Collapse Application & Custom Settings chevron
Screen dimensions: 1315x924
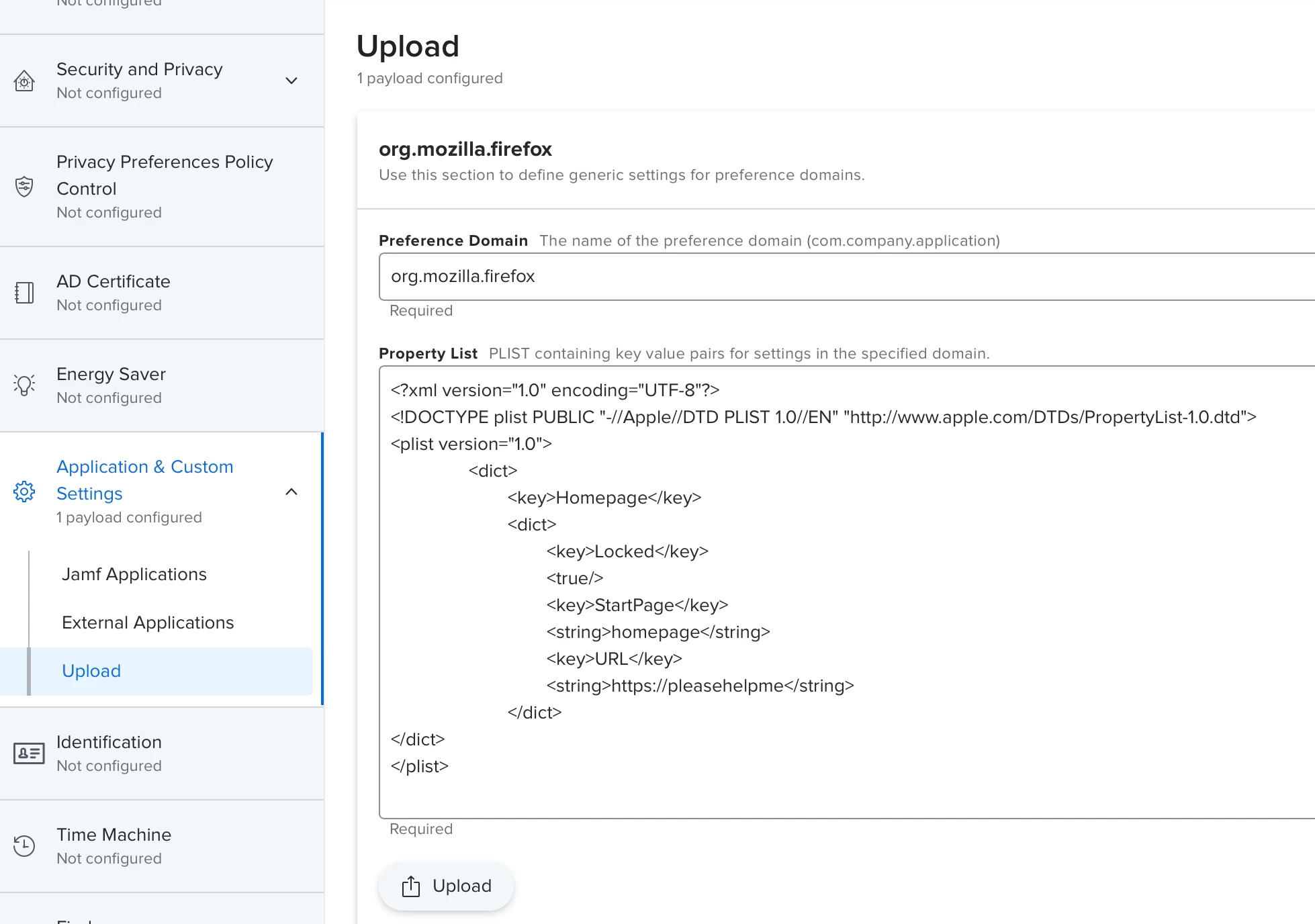(x=291, y=492)
